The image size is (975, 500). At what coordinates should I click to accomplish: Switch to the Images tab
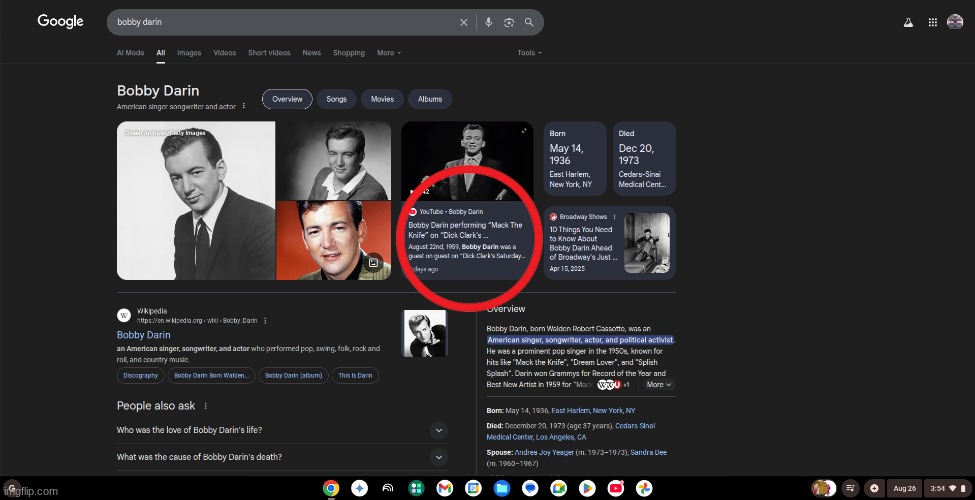(x=189, y=53)
